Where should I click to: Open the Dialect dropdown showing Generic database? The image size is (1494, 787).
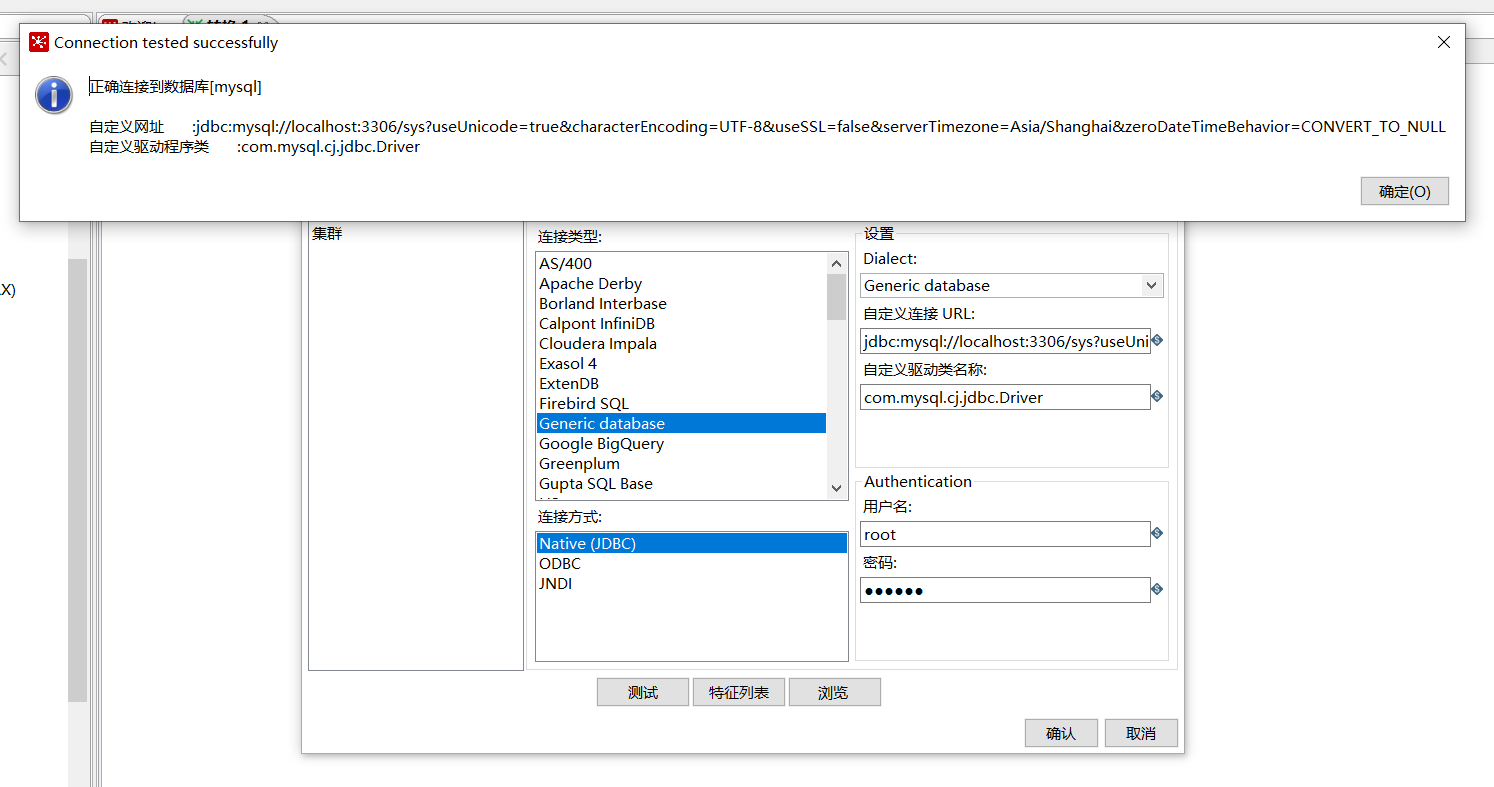[x=1152, y=285]
